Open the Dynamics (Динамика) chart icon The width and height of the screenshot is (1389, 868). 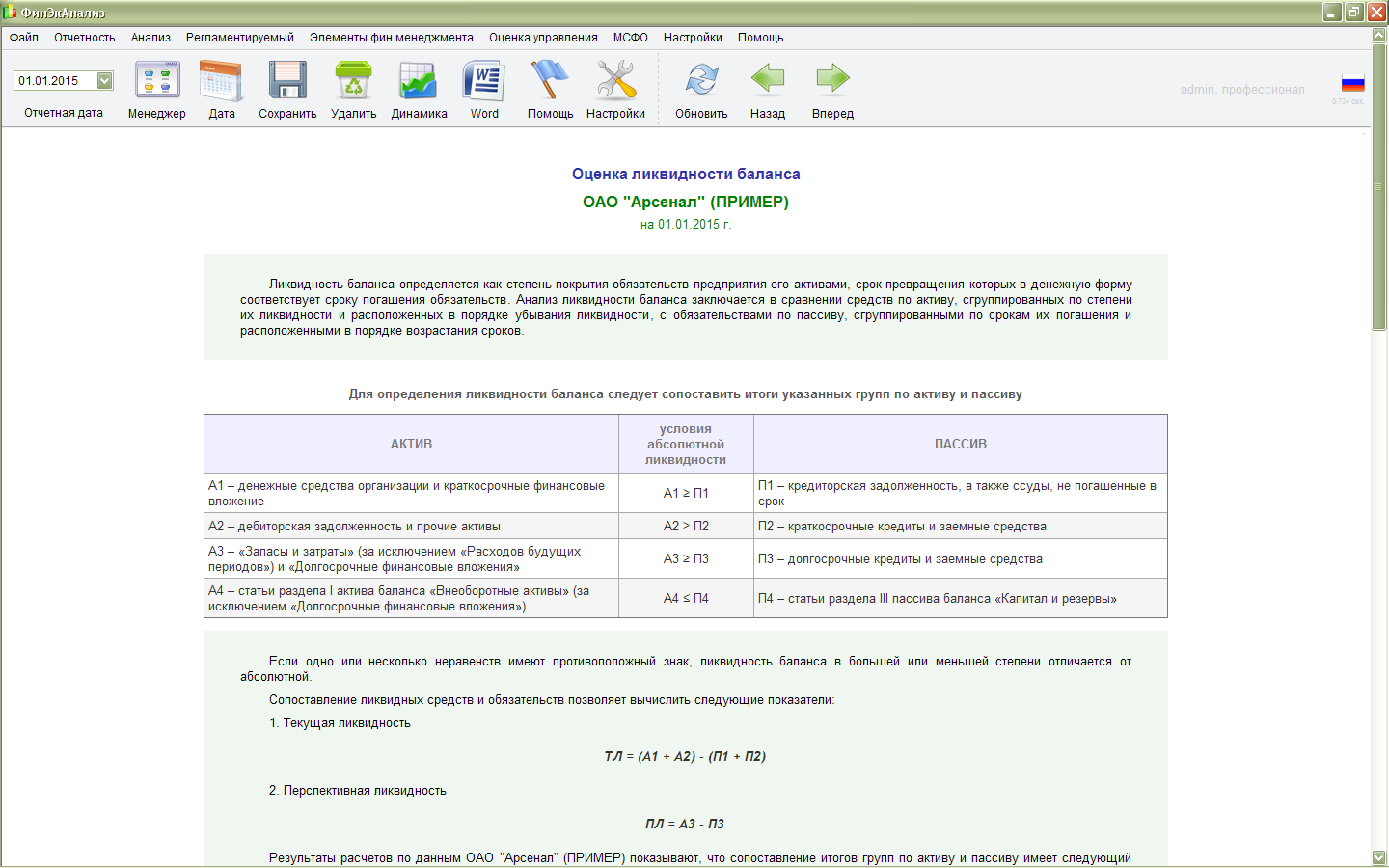click(419, 81)
